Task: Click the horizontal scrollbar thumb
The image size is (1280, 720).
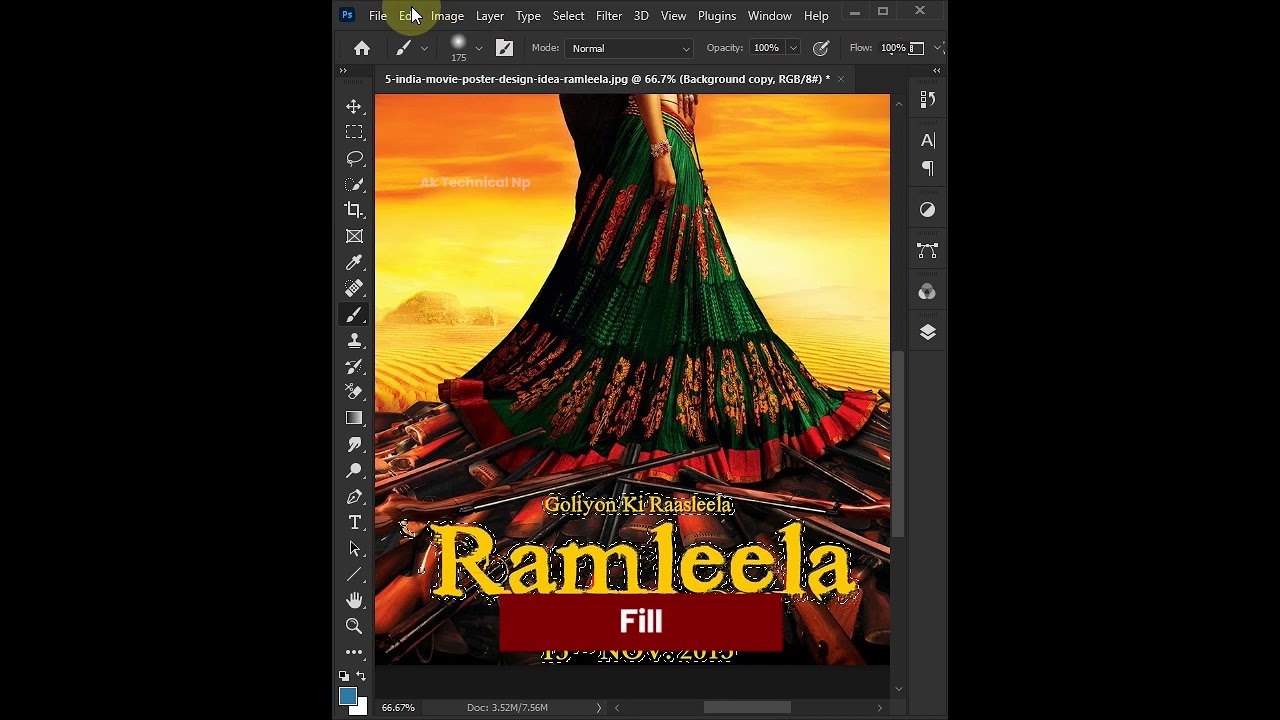Action: (747, 708)
